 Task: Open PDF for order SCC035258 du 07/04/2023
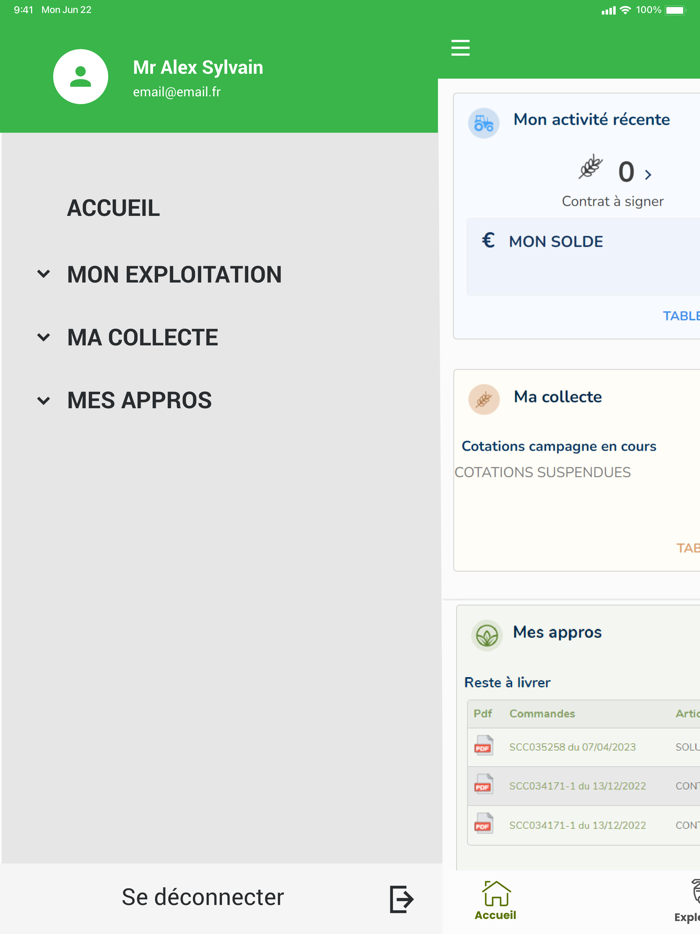pos(483,746)
